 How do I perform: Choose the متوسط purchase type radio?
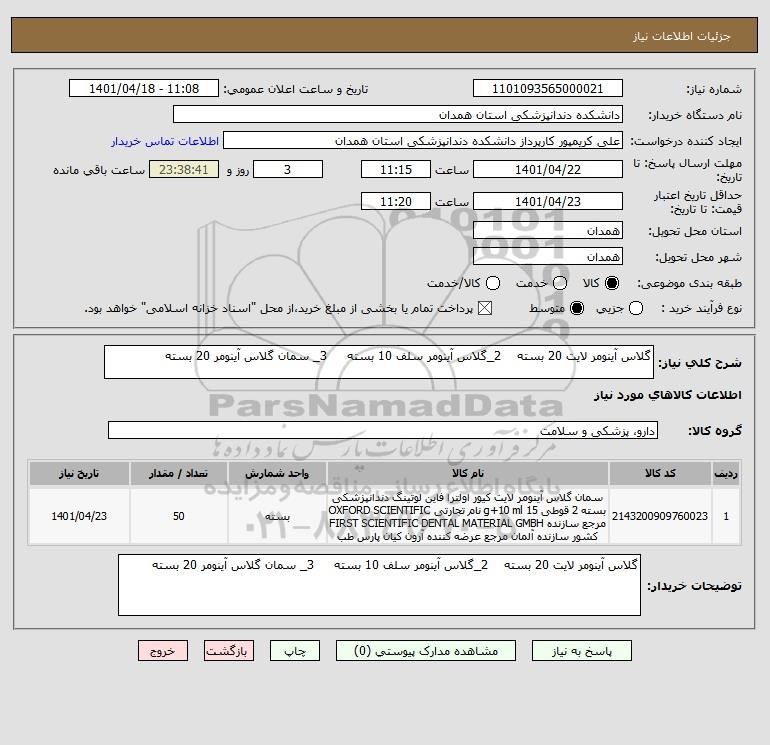pyautogui.click(x=577, y=308)
